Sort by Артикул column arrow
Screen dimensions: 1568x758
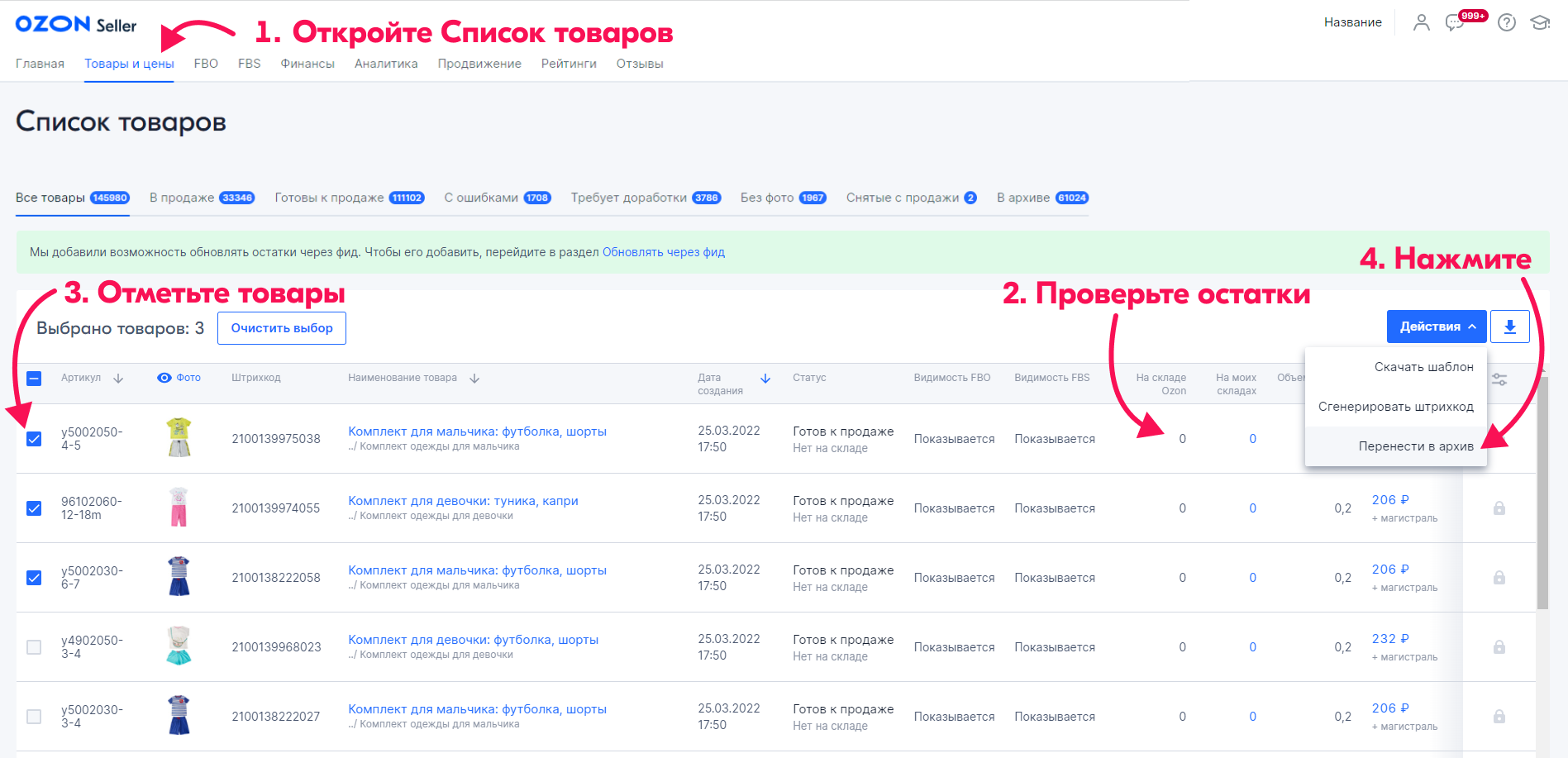118,379
